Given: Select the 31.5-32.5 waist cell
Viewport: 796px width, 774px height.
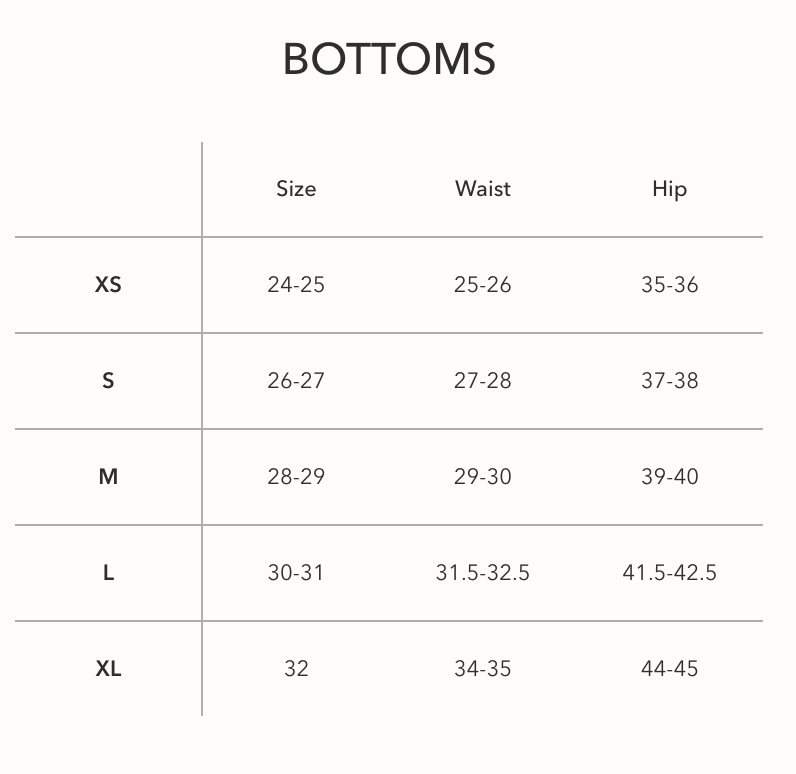Looking at the screenshot, I should click(x=483, y=573).
